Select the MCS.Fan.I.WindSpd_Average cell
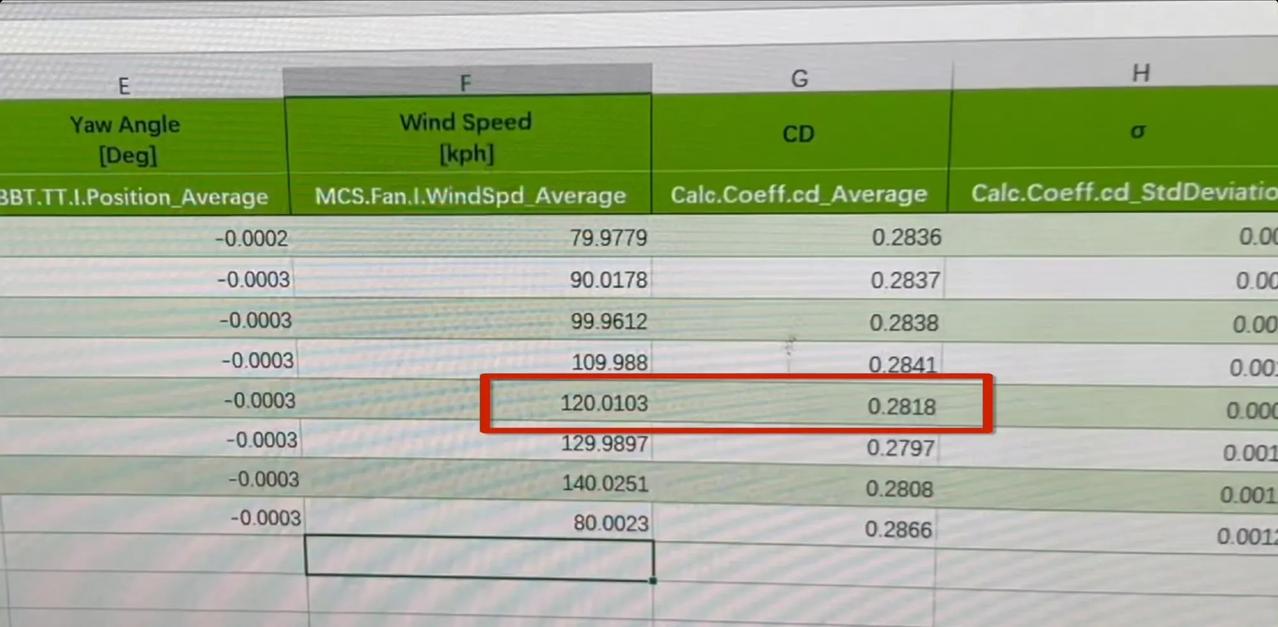This screenshot has width=1278, height=627. [470, 196]
